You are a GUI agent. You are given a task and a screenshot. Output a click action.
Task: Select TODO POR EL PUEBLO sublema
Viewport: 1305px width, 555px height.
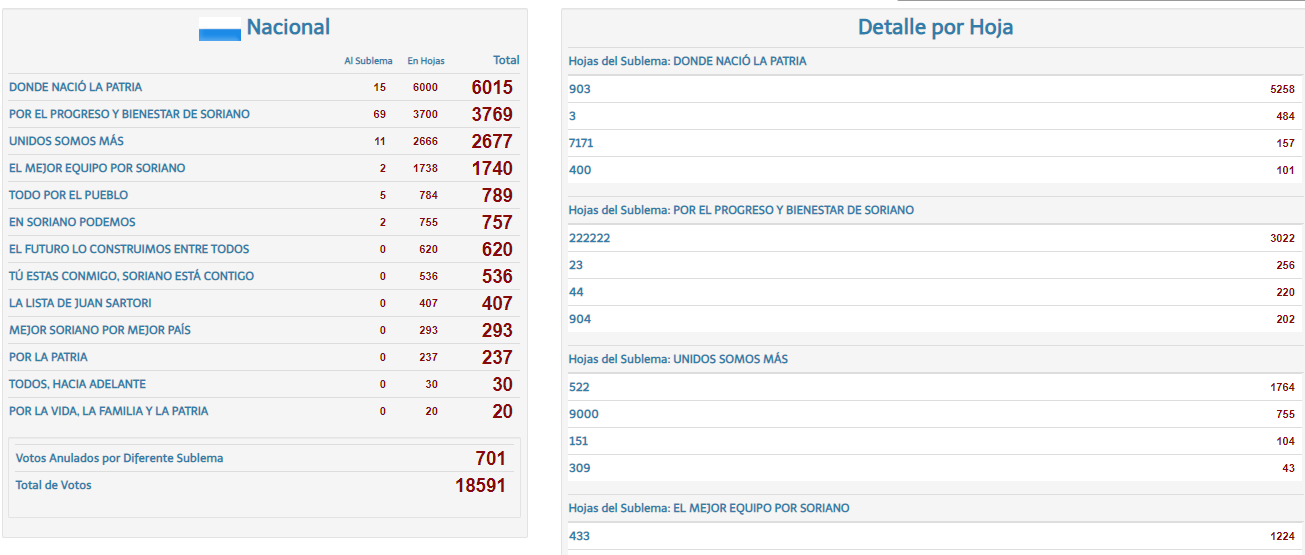click(68, 195)
